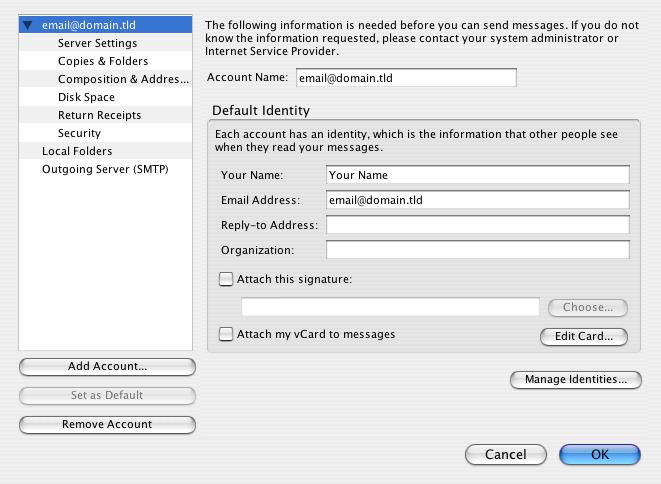
Task: Open Outgoing Server (SMTP) settings
Action: pyautogui.click(x=105, y=169)
